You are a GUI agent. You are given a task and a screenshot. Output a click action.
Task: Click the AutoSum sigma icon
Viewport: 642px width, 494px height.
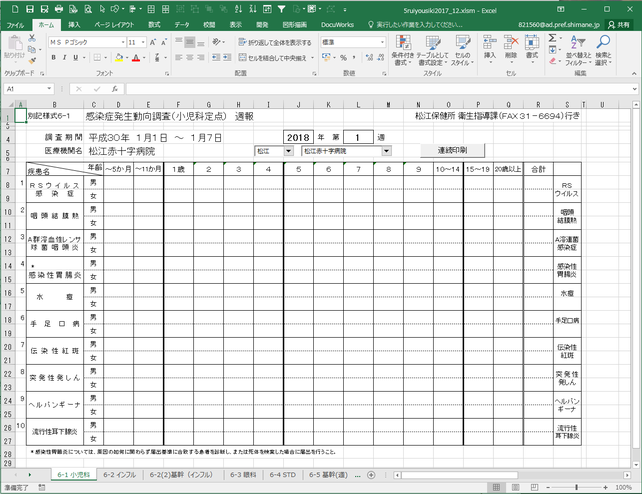[x=552, y=38]
